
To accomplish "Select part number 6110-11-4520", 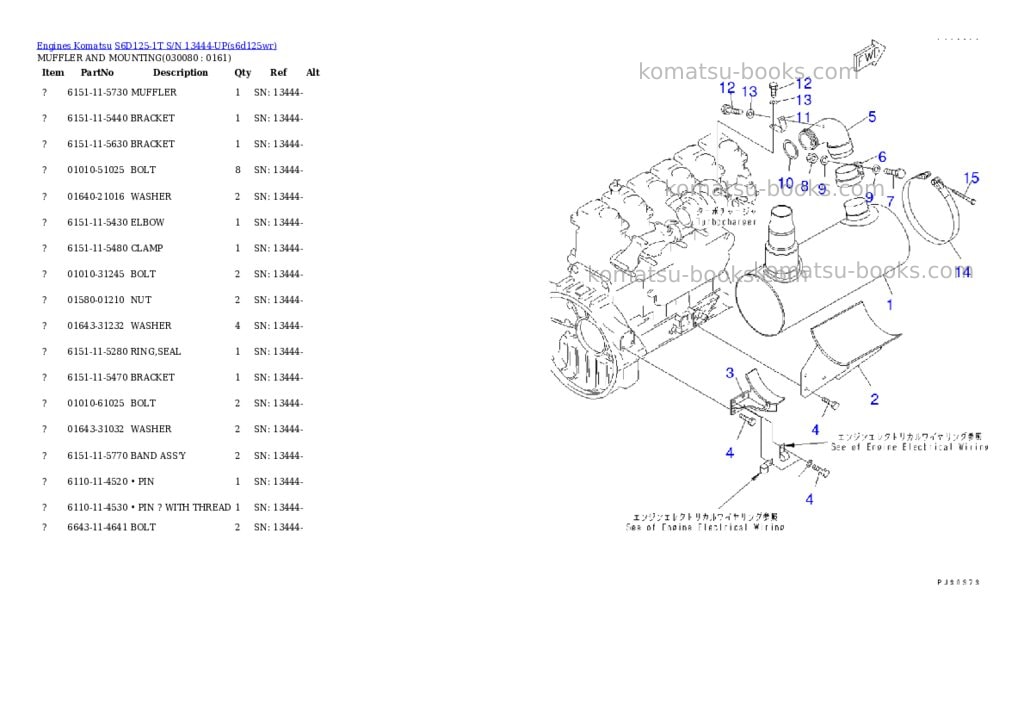I will click(x=97, y=481).
